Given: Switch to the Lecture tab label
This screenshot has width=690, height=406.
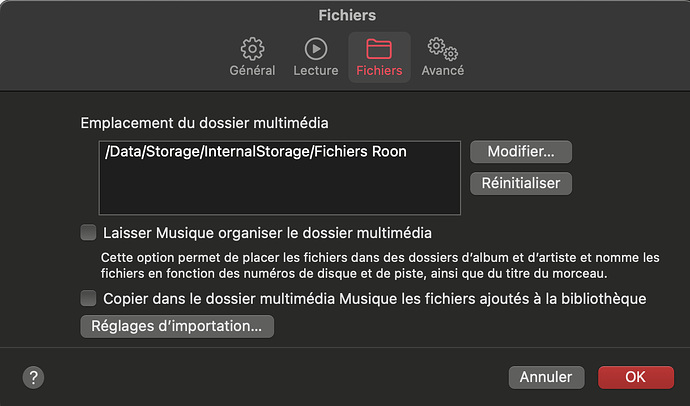Looking at the screenshot, I should tap(316, 70).
